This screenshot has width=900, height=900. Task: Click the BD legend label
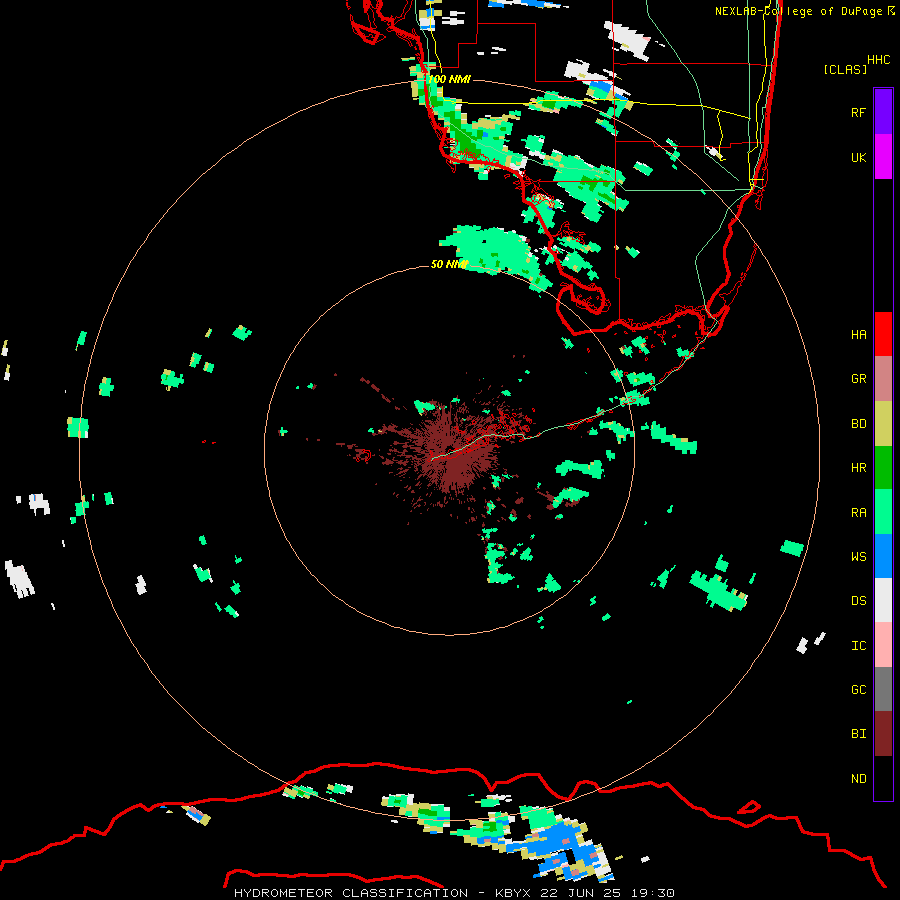pos(858,424)
